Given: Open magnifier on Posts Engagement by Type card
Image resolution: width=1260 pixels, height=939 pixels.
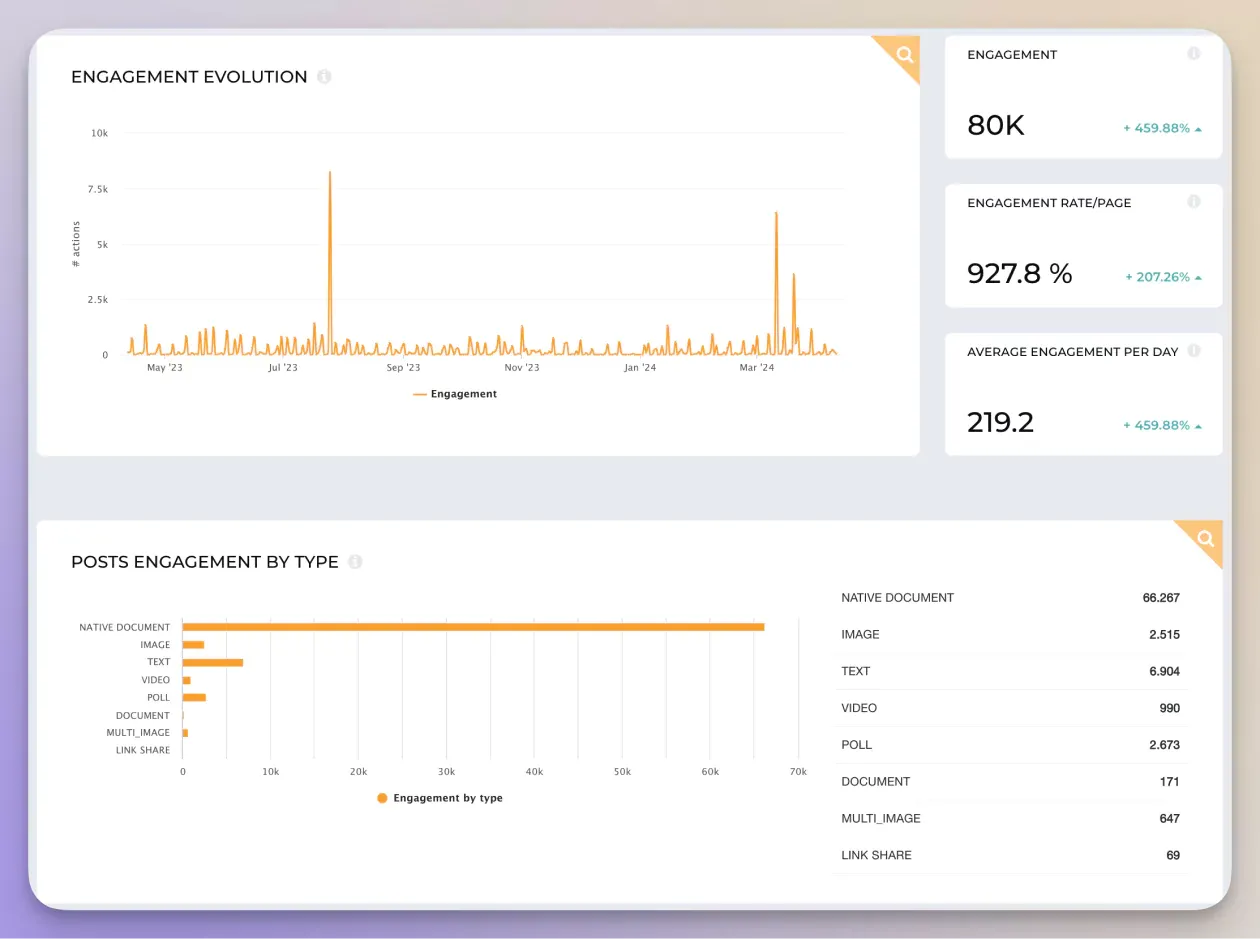Looking at the screenshot, I should tap(1206, 539).
